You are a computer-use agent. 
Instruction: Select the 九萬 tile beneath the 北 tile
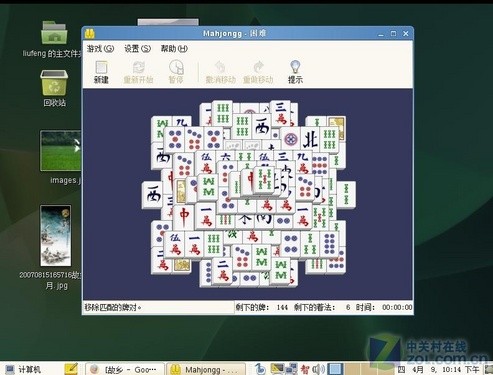[x=303, y=162]
